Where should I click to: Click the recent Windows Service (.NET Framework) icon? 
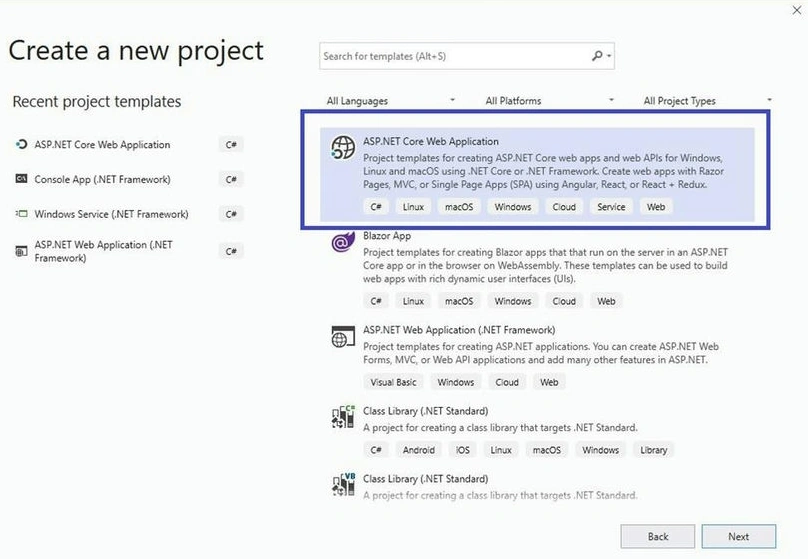[21, 213]
